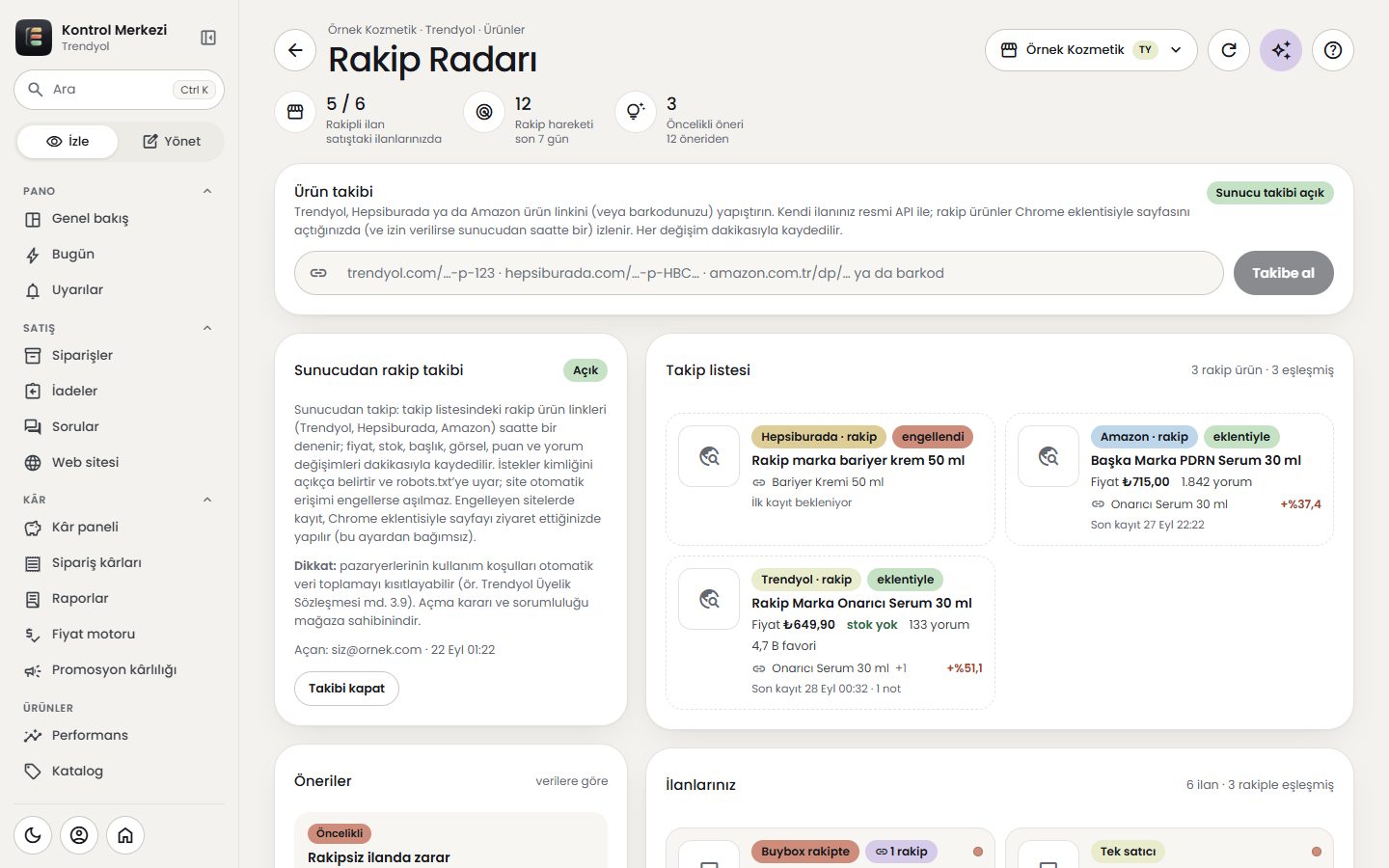The height and width of the screenshot is (868, 1389).
Task: Open the user profile icon
Action: pos(79,835)
